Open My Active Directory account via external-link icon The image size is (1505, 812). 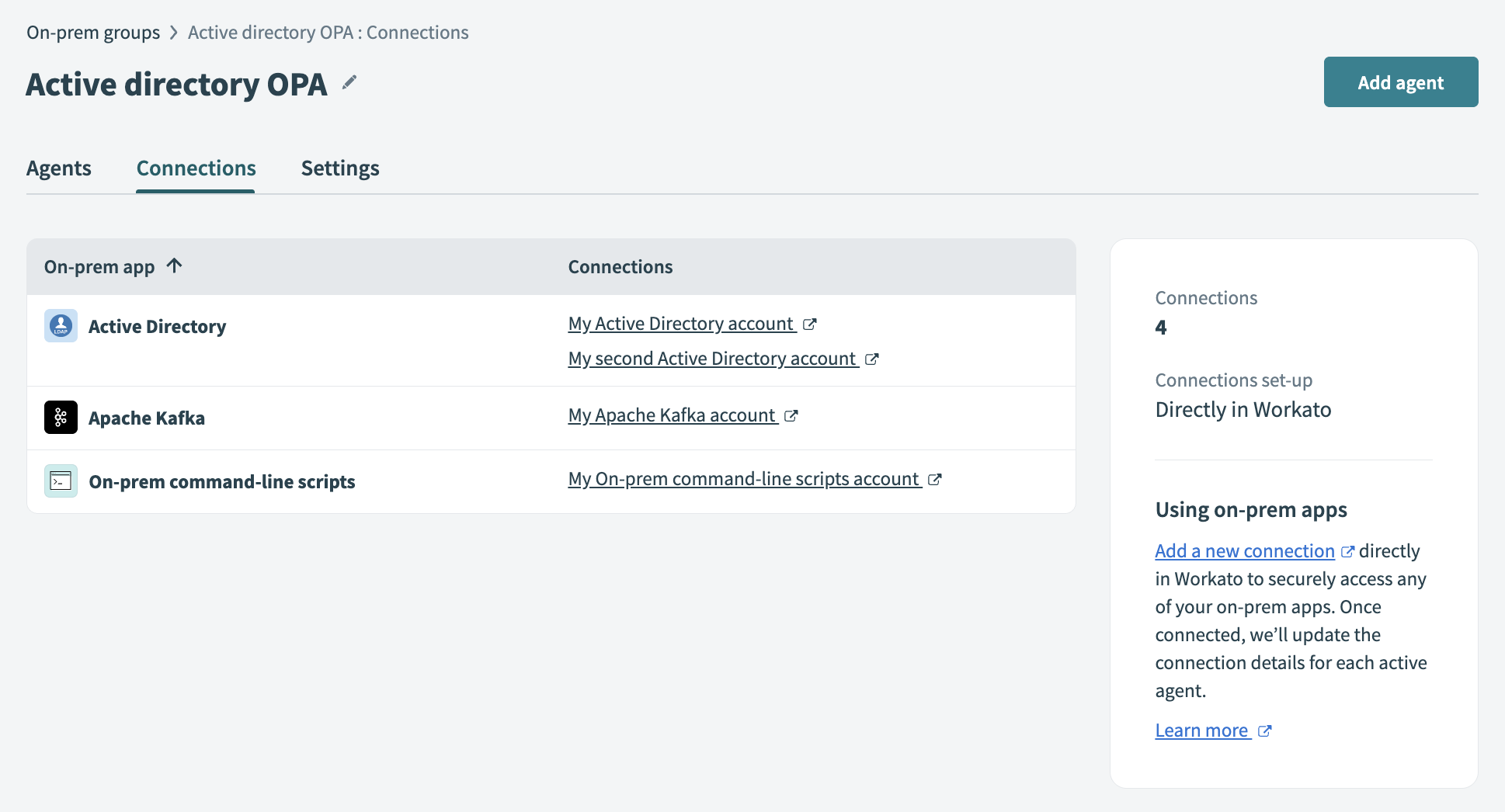pyautogui.click(x=811, y=324)
